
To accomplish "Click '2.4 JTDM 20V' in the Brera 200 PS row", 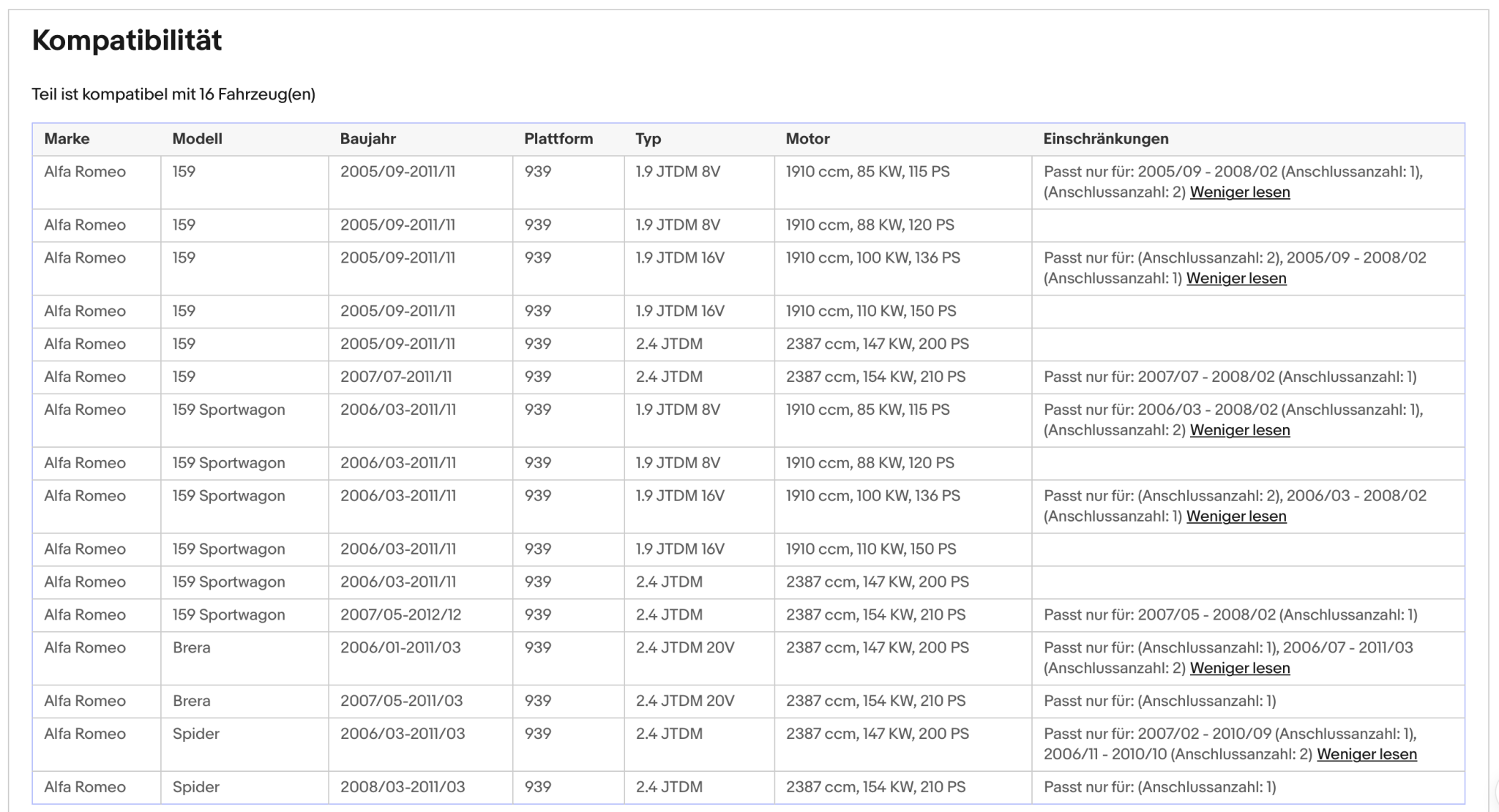I will tap(684, 647).
